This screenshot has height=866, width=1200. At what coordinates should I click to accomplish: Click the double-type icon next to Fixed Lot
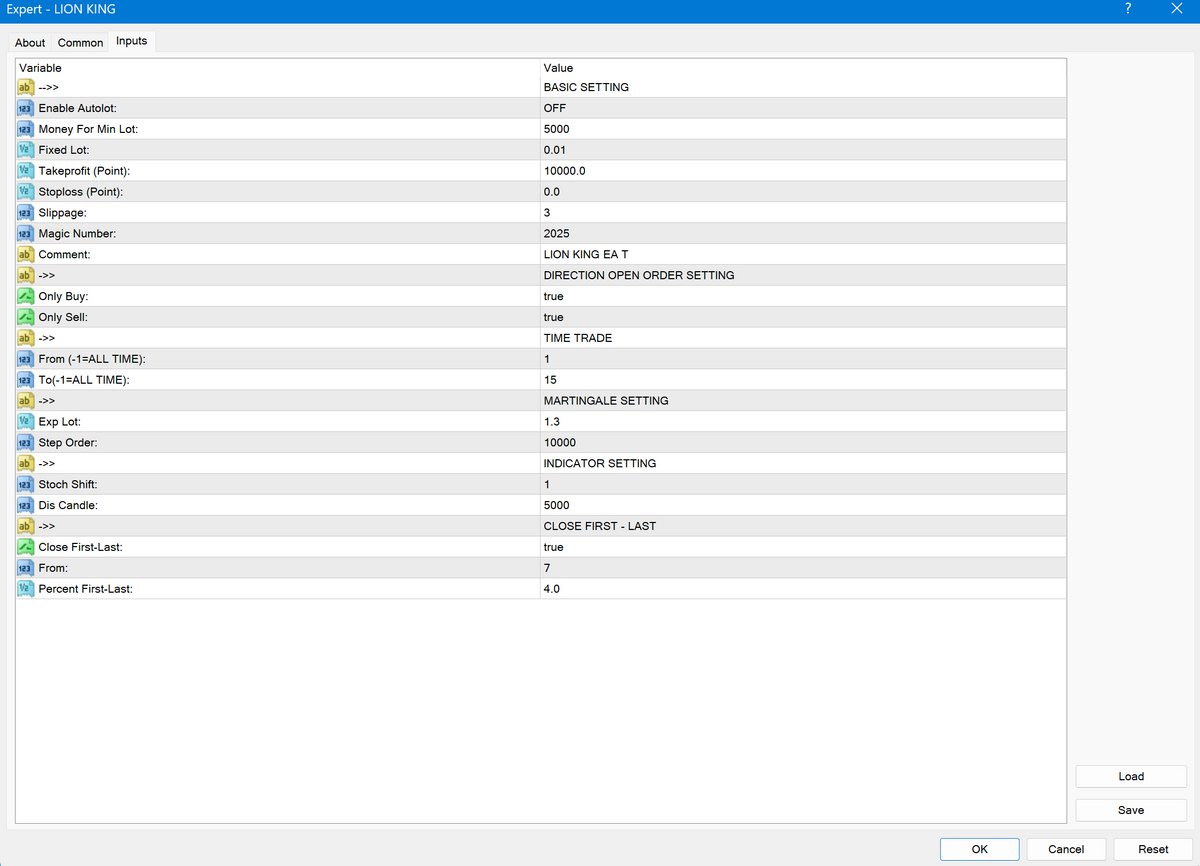click(26, 150)
